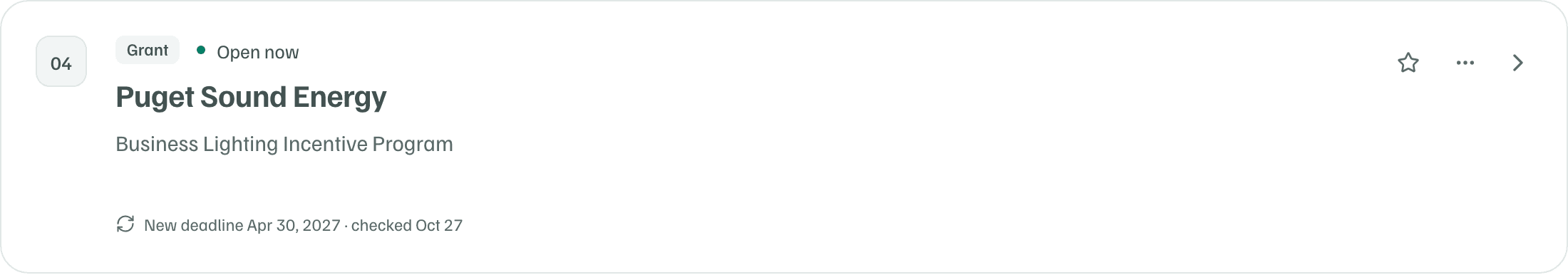The image size is (1568, 275).
Task: Click the rounded badge showing 04
Action: coord(61,61)
